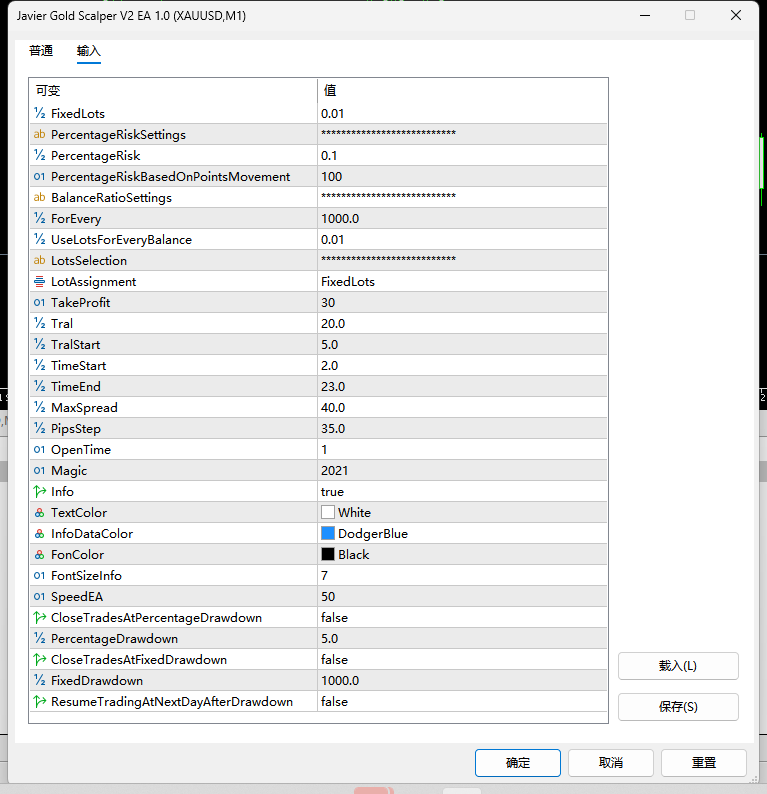Image resolution: width=767 pixels, height=794 pixels.
Task: Click the double-type icon beside Tral
Action: pos(39,324)
